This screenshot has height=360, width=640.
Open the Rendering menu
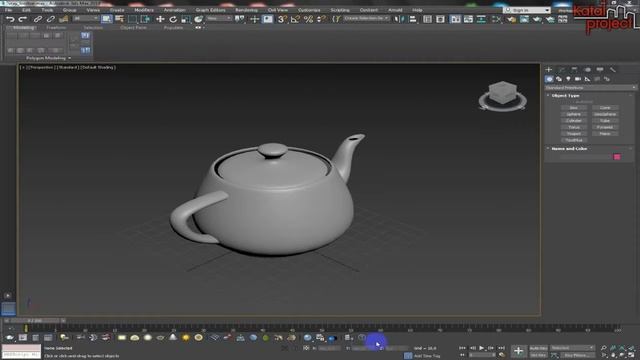coord(246,10)
